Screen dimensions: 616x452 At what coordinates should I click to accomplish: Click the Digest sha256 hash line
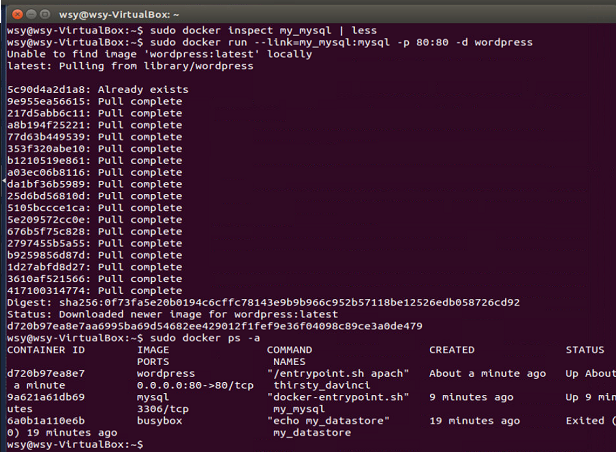coord(263,302)
